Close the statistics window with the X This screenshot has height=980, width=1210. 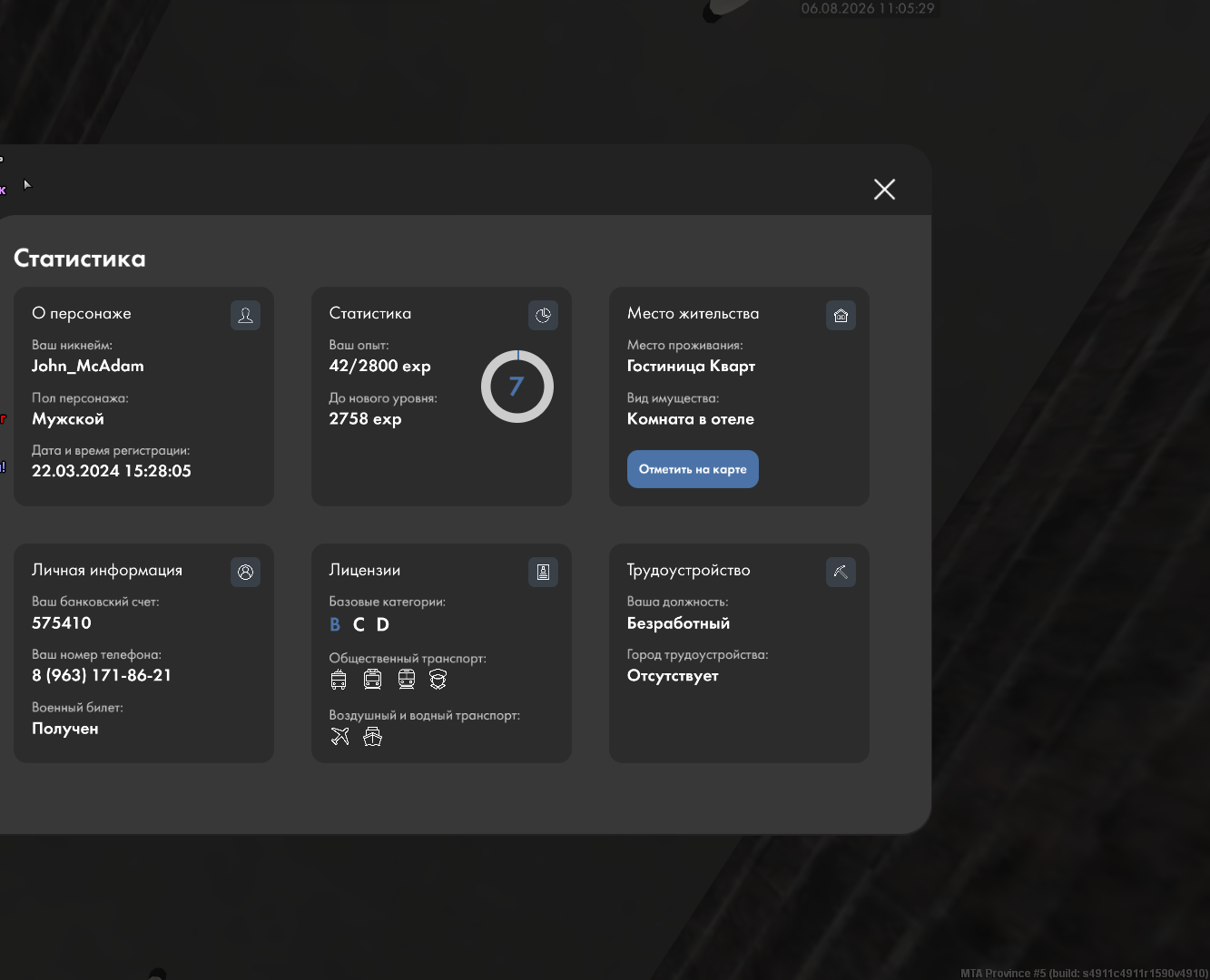(884, 189)
